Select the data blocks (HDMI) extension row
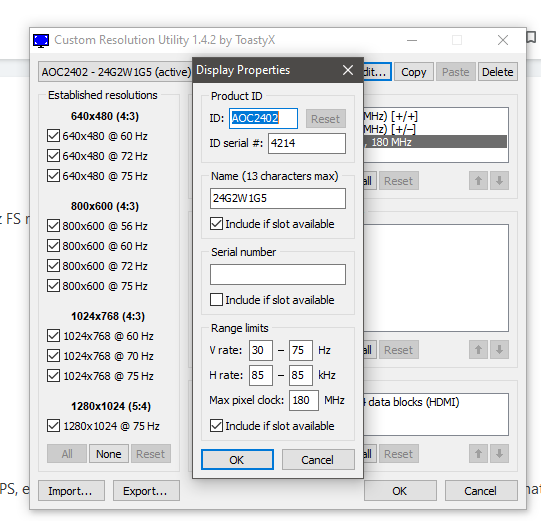The image size is (541, 521). click(435, 402)
